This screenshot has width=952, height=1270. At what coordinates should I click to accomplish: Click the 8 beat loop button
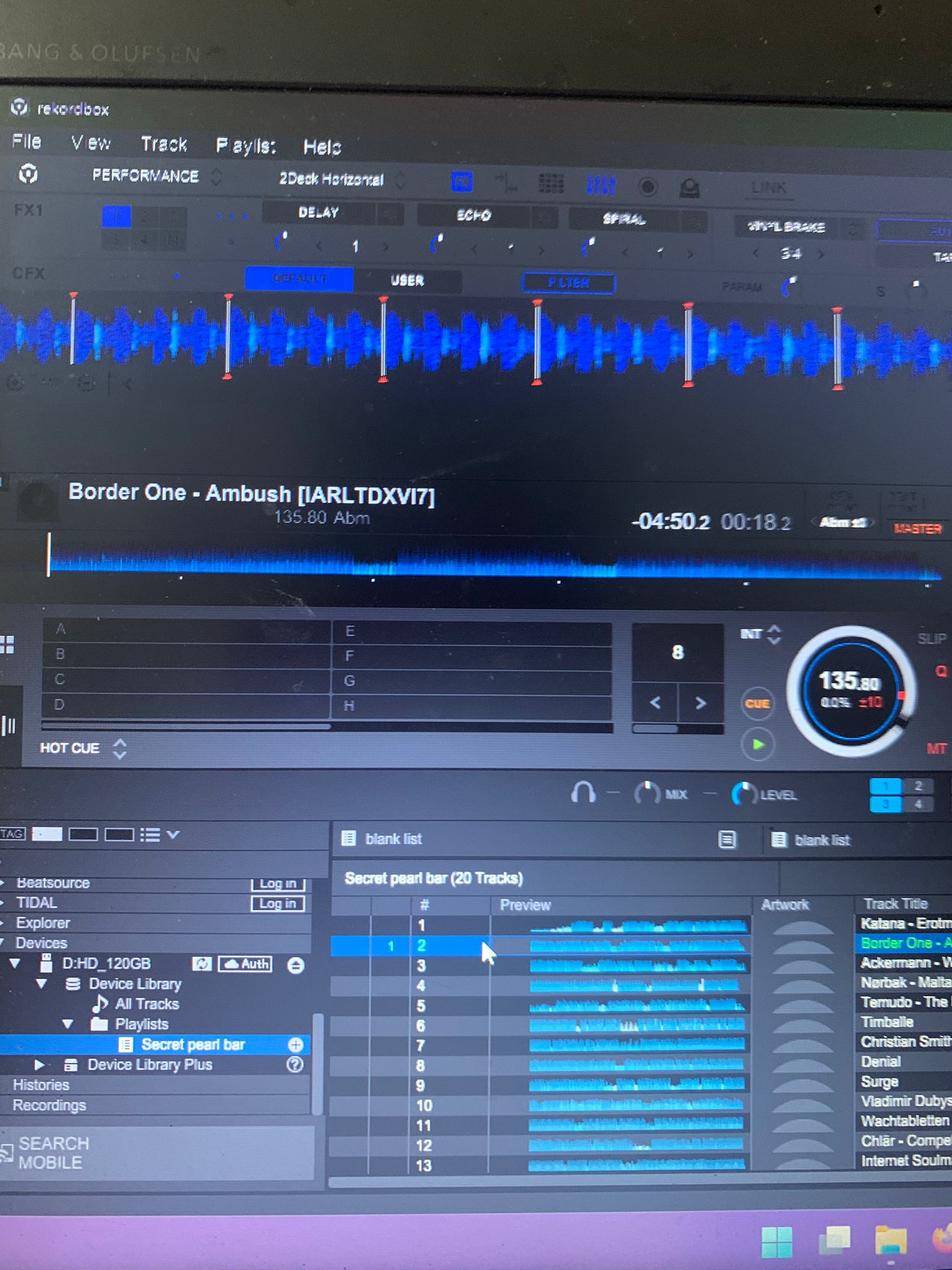(x=677, y=652)
